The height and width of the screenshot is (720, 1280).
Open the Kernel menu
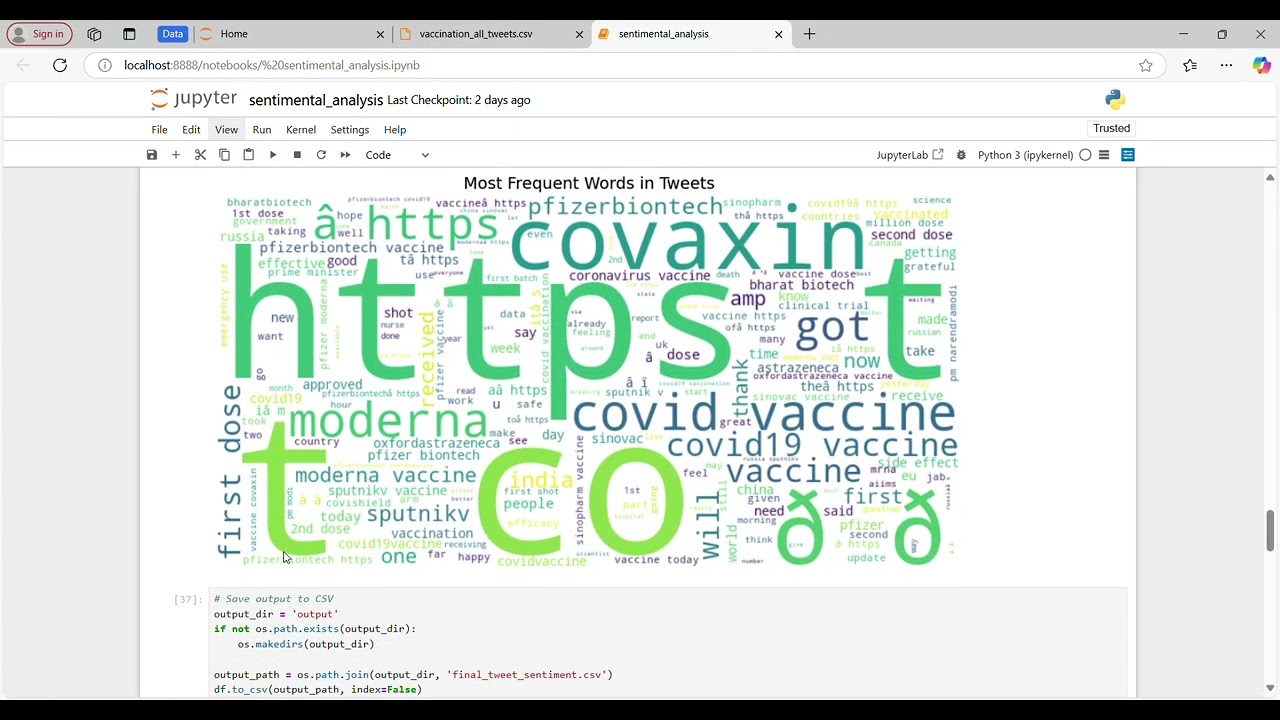(301, 130)
